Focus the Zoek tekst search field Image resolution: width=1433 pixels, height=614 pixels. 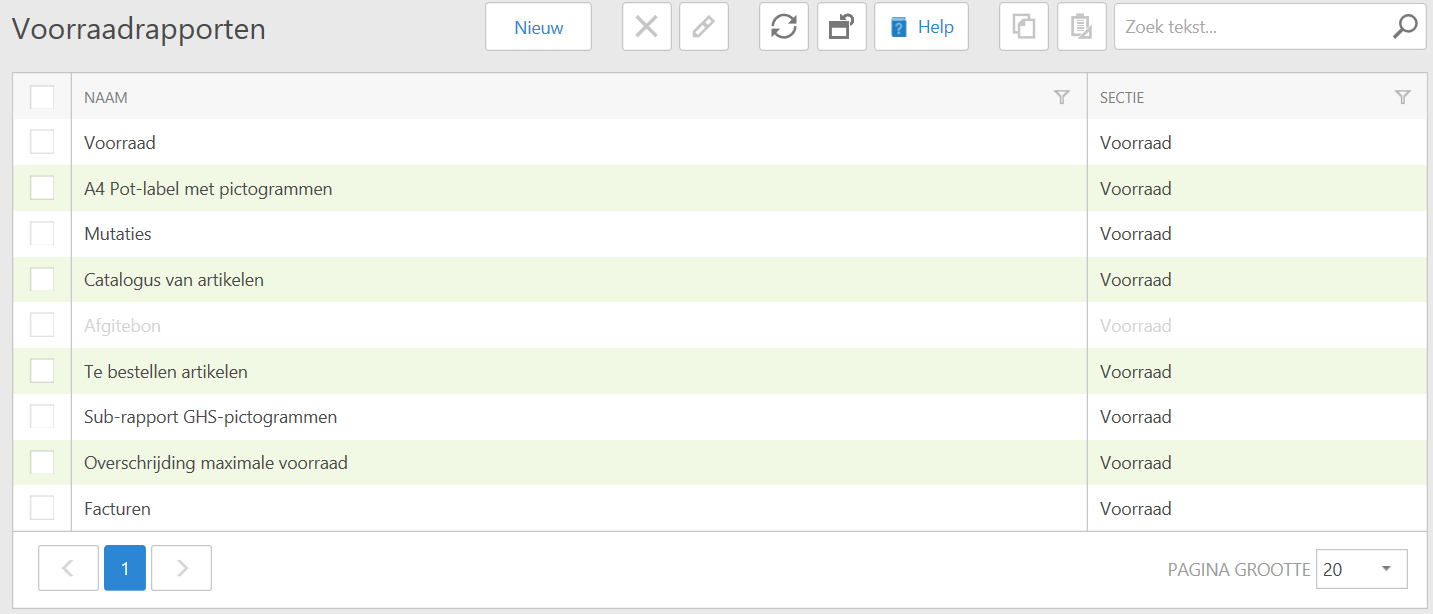[x=1250, y=27]
